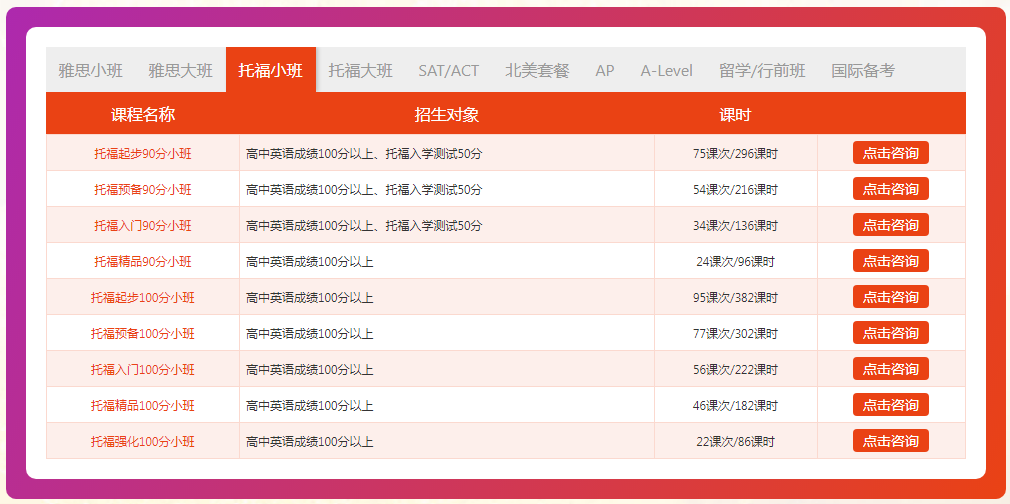1010x504 pixels.
Task: Open the 托福精品90分小班 course link
Action: (143, 262)
